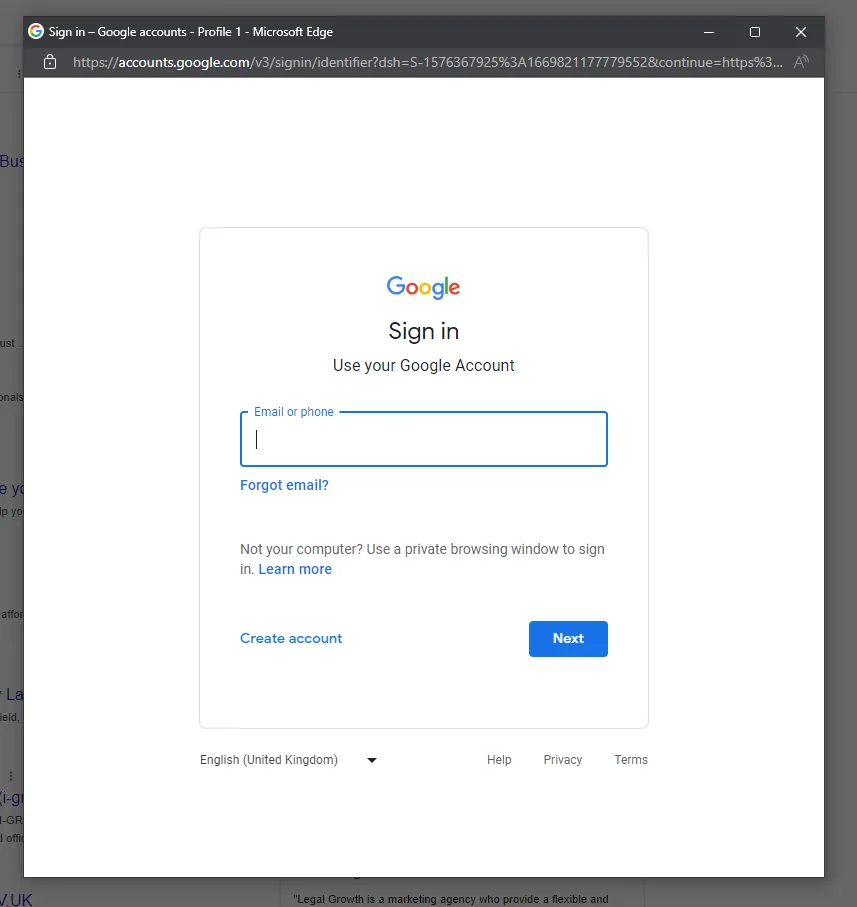Viewport: 857px width, 907px height.
Task: Open the English (United Kingdom) language dropdown
Action: point(289,759)
